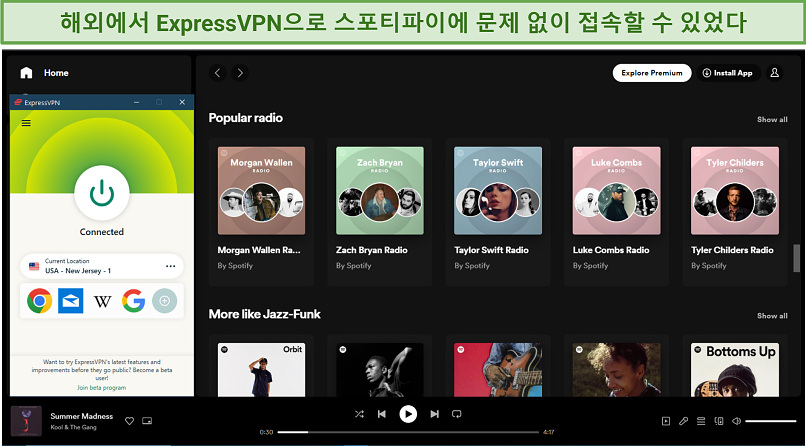Open Luke Combs Radio card
The height and width of the screenshot is (447, 806).
[x=616, y=211]
